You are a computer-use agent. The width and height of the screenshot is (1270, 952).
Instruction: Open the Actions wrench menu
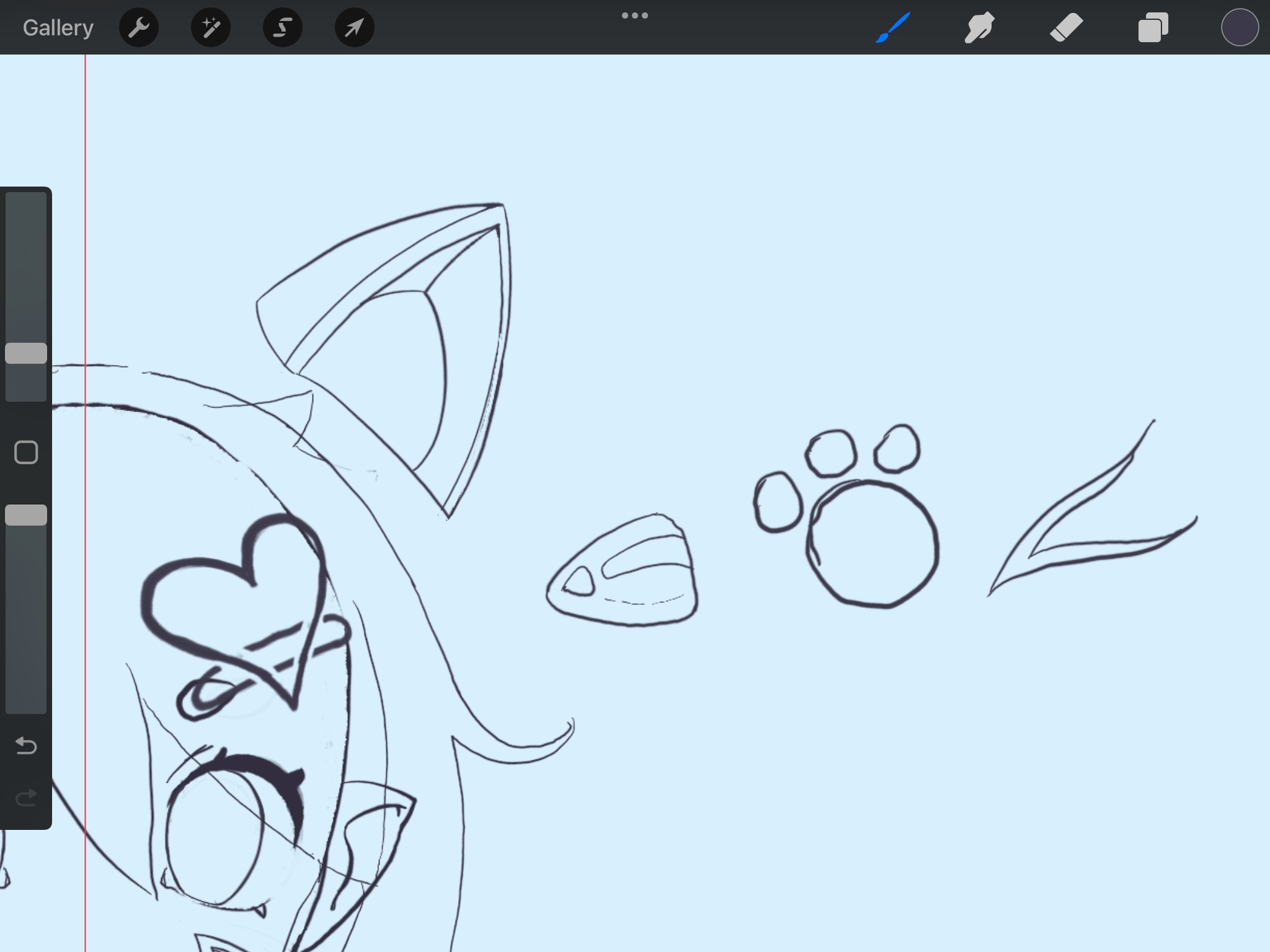point(139,27)
